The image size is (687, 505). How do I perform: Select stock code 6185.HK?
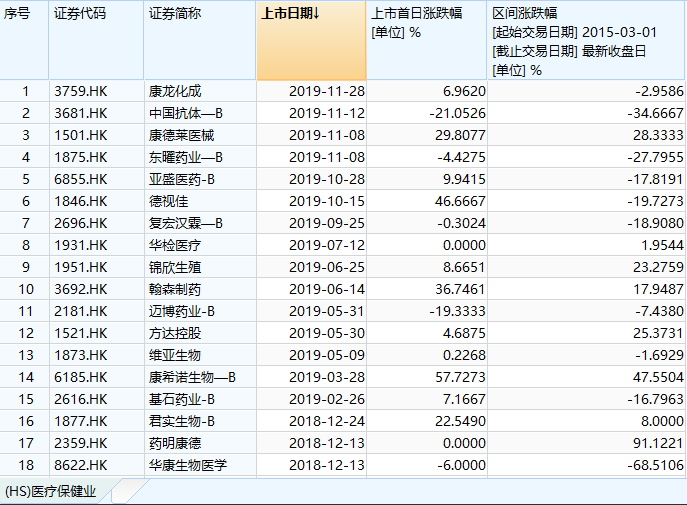(81, 377)
